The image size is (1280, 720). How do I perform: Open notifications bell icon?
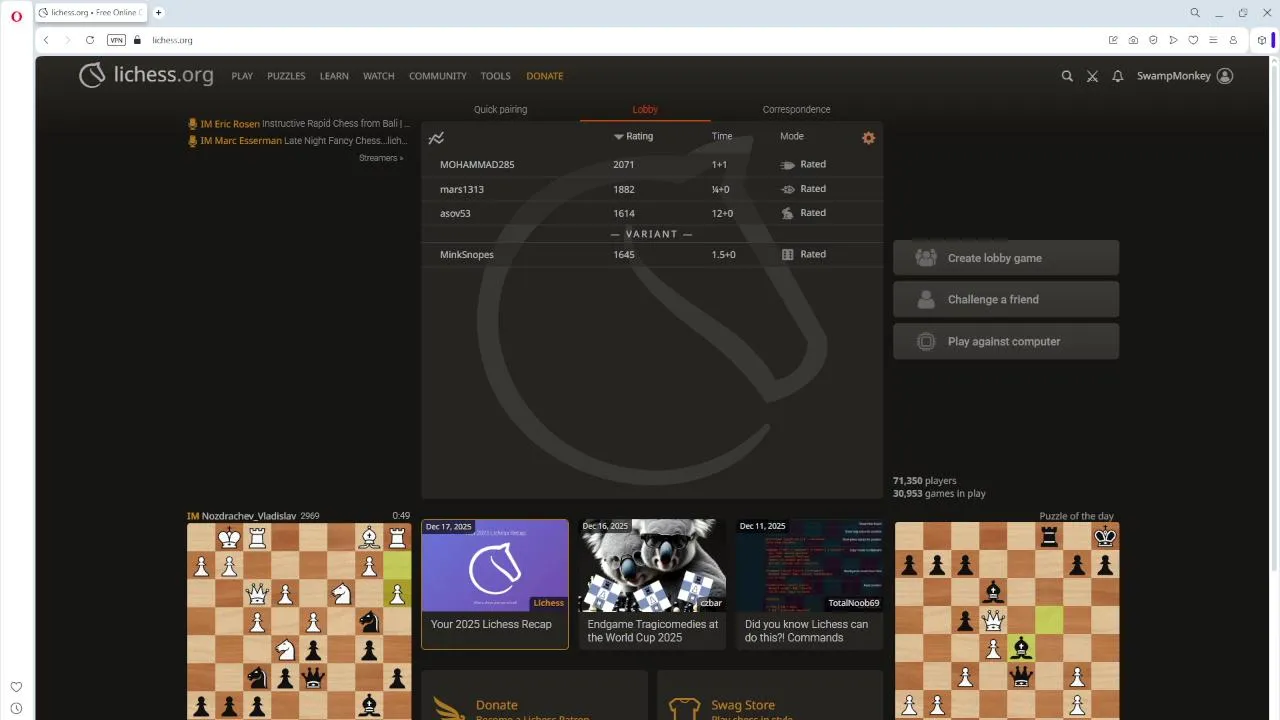coord(1118,76)
